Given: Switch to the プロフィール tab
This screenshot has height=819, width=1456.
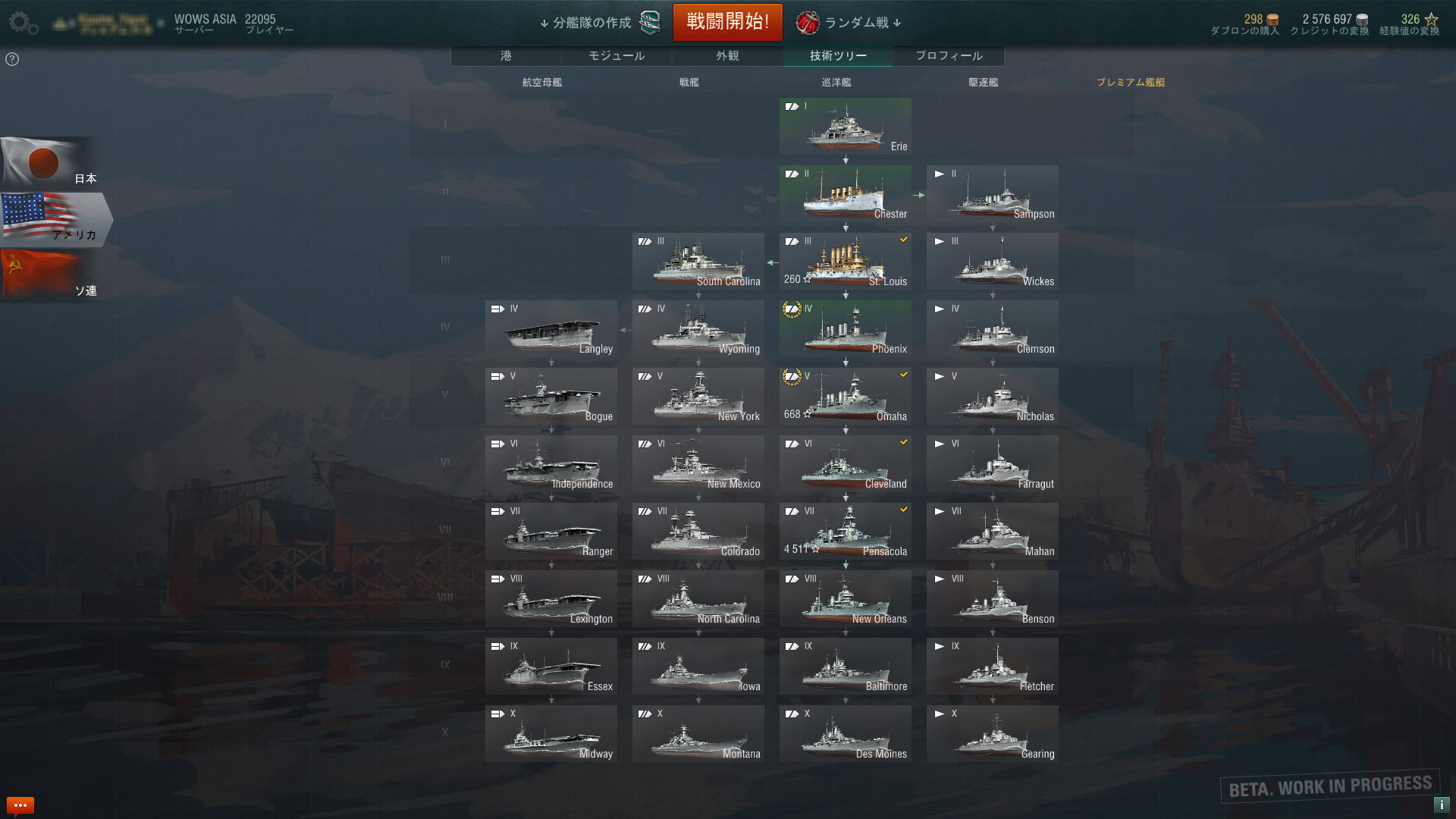Looking at the screenshot, I should (949, 55).
